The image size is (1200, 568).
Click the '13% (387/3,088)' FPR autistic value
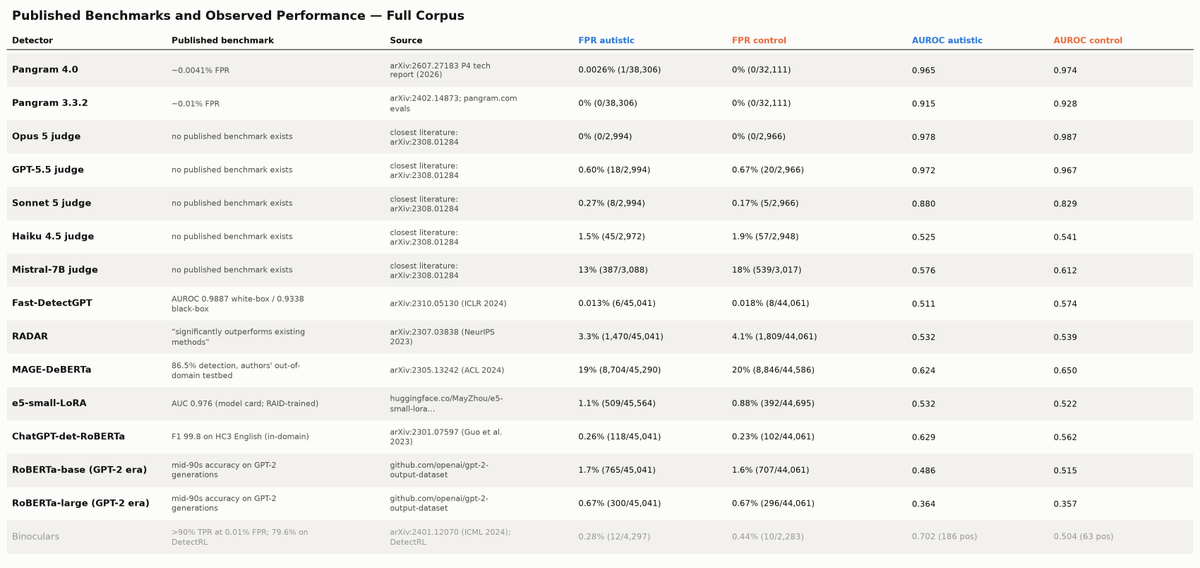click(613, 270)
